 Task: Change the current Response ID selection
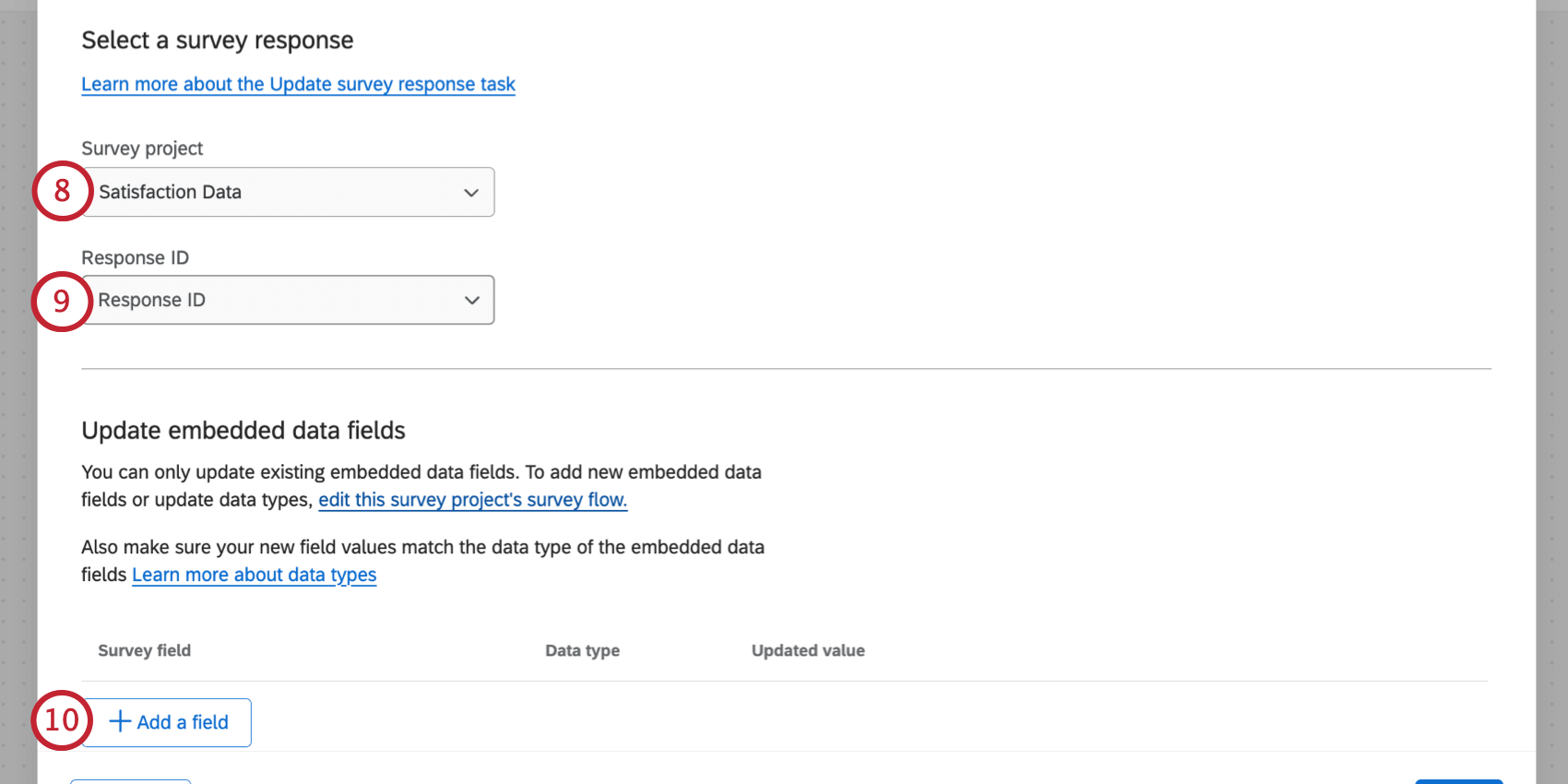286,300
